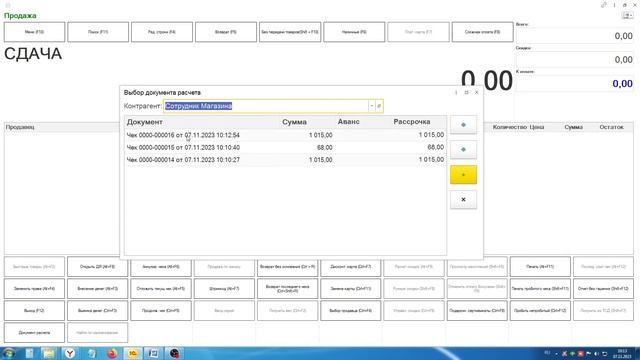Open Yandex Browser from the taskbar
Viewport: 640px width, 360px height.
point(70,353)
